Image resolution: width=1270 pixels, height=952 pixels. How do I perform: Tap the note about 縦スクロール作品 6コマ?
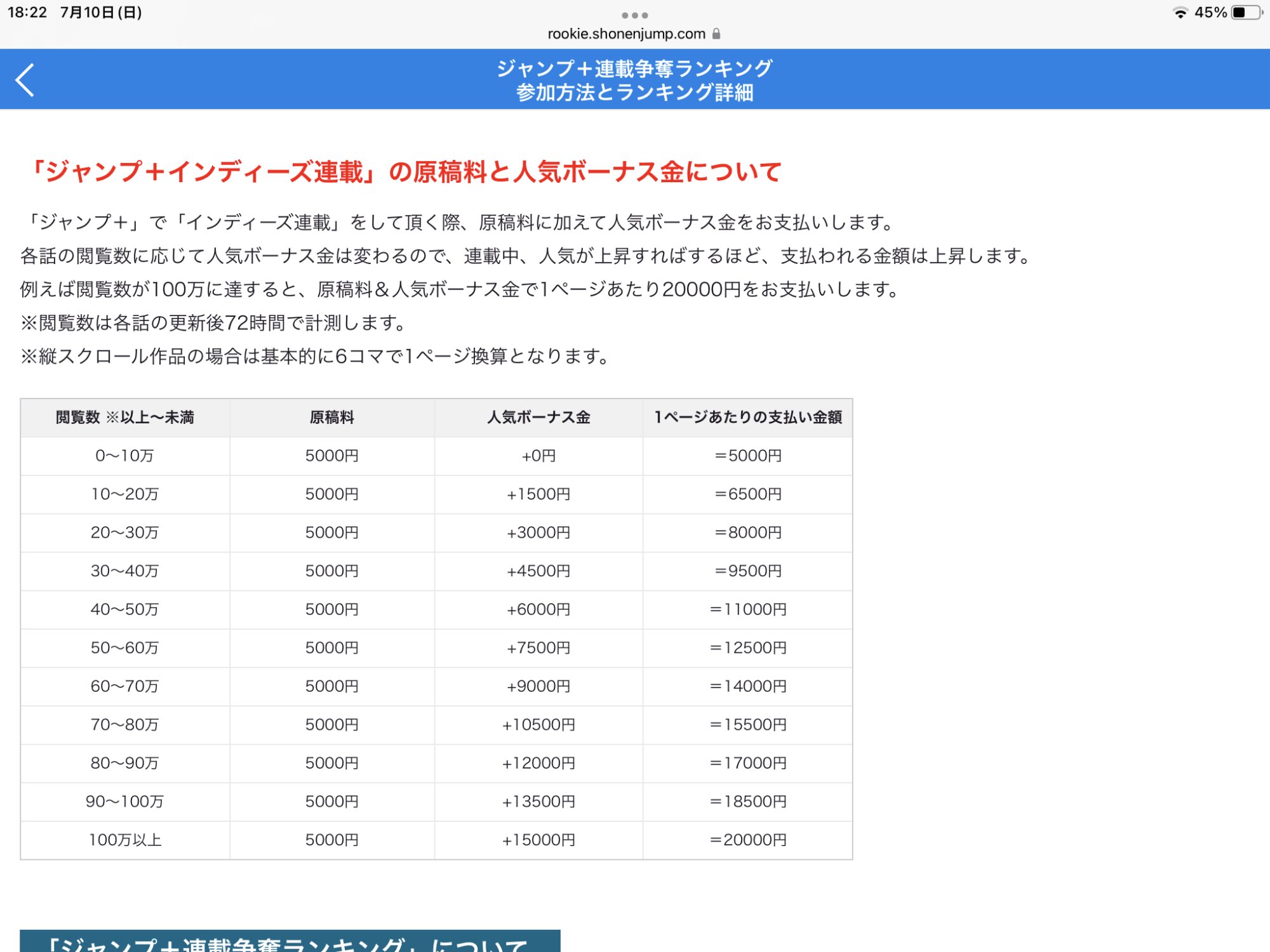tap(315, 357)
